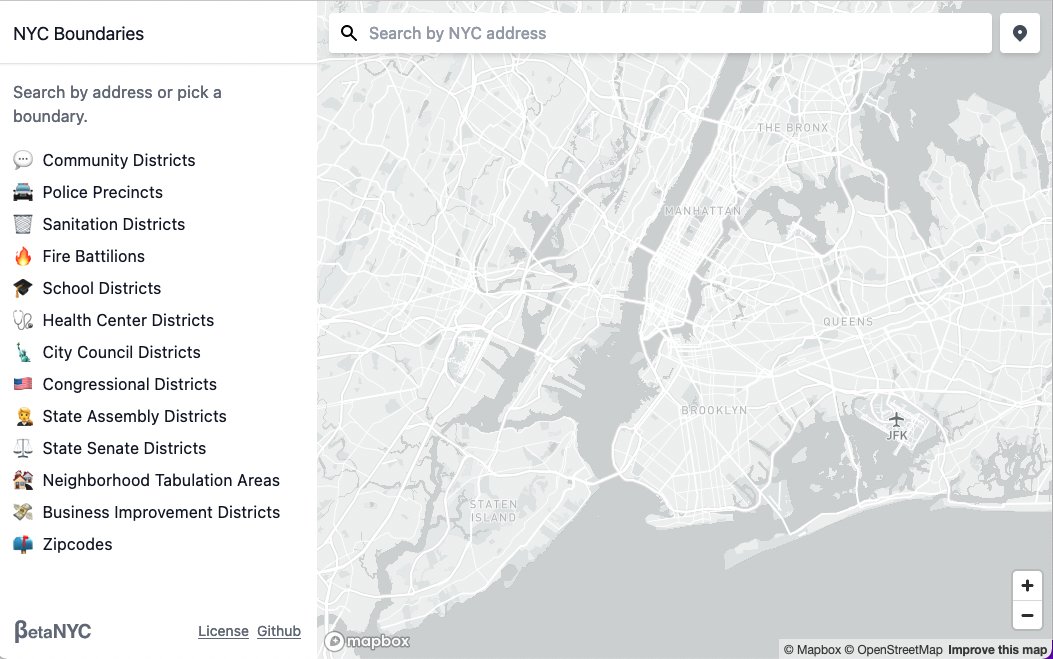Zoom out using the minus control
This screenshot has width=1053, height=659.
pyautogui.click(x=1027, y=615)
